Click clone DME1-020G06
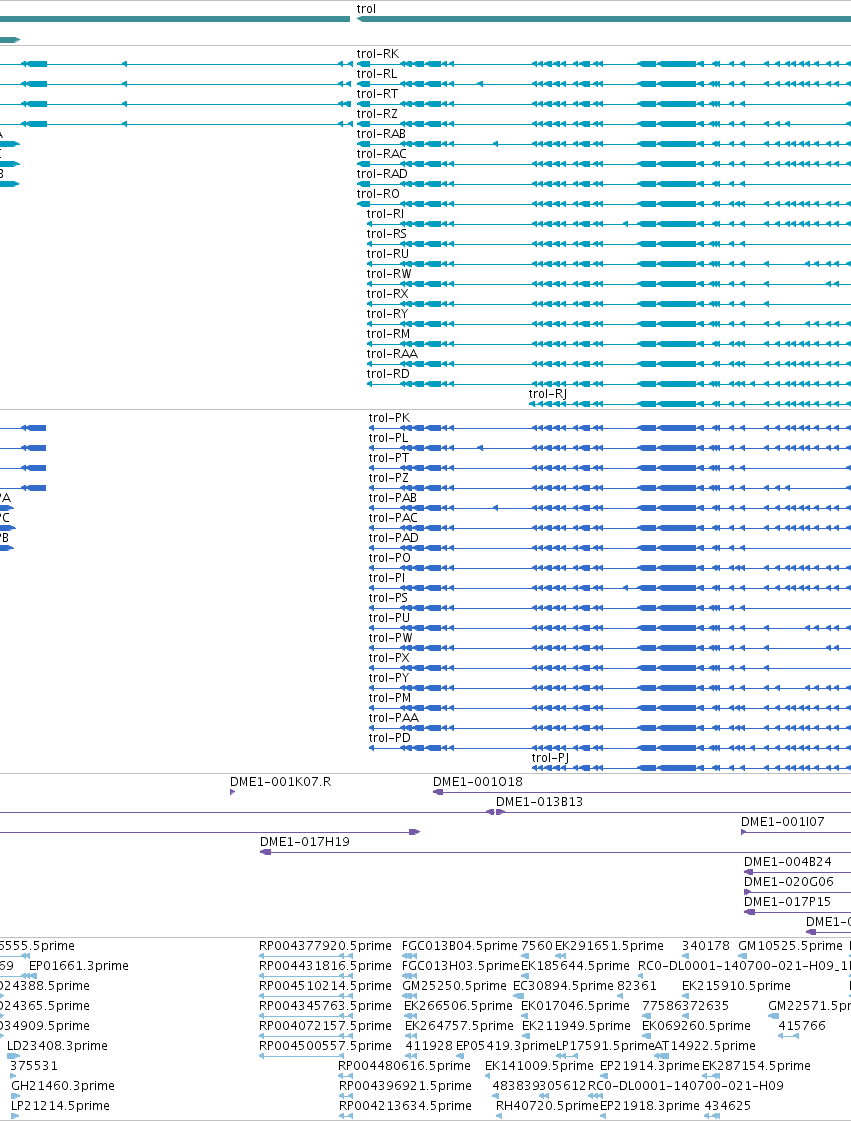This screenshot has width=851, height=1121. [789, 883]
